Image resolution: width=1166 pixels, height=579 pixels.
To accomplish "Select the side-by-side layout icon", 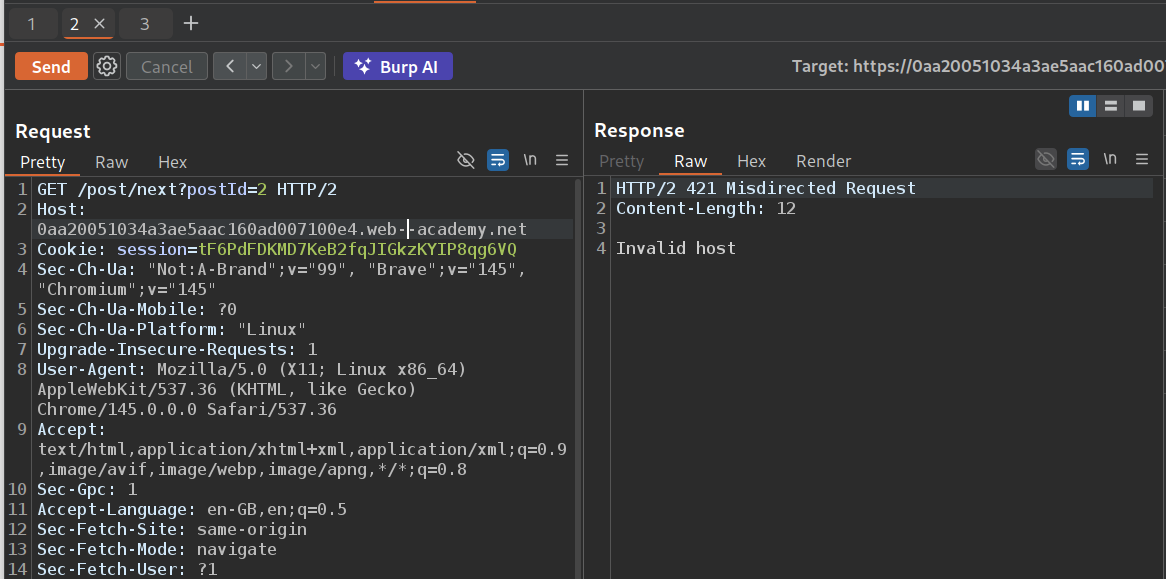I will tap(1082, 106).
